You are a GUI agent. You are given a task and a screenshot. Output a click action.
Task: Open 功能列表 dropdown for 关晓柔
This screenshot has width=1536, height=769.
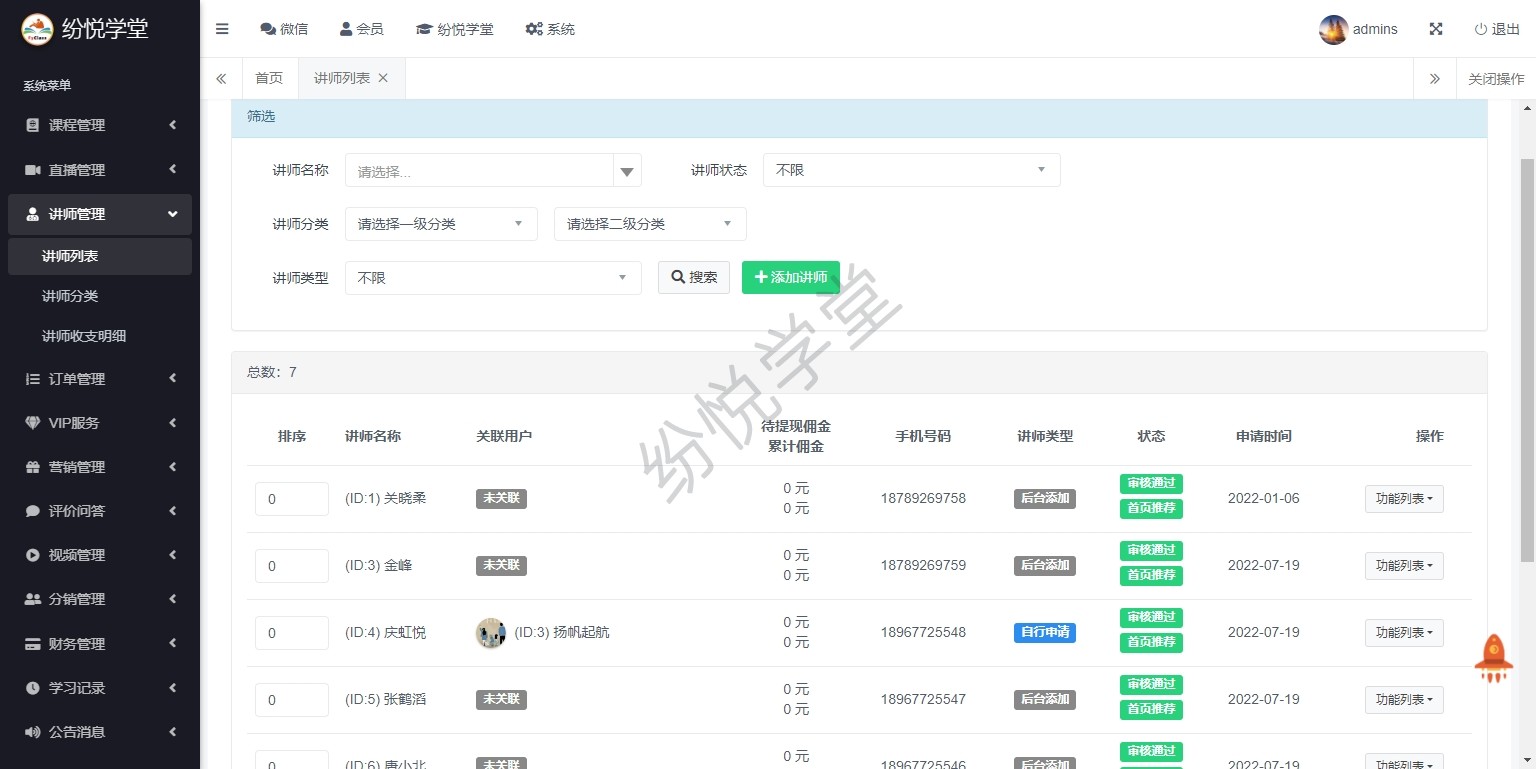pos(1403,499)
